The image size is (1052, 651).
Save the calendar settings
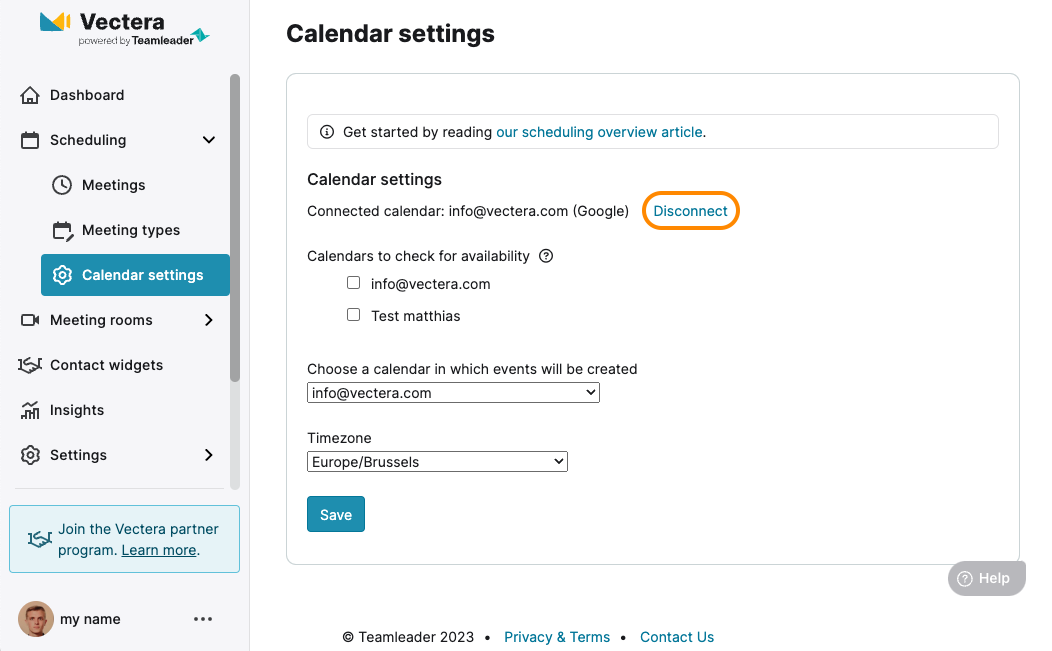(x=336, y=514)
